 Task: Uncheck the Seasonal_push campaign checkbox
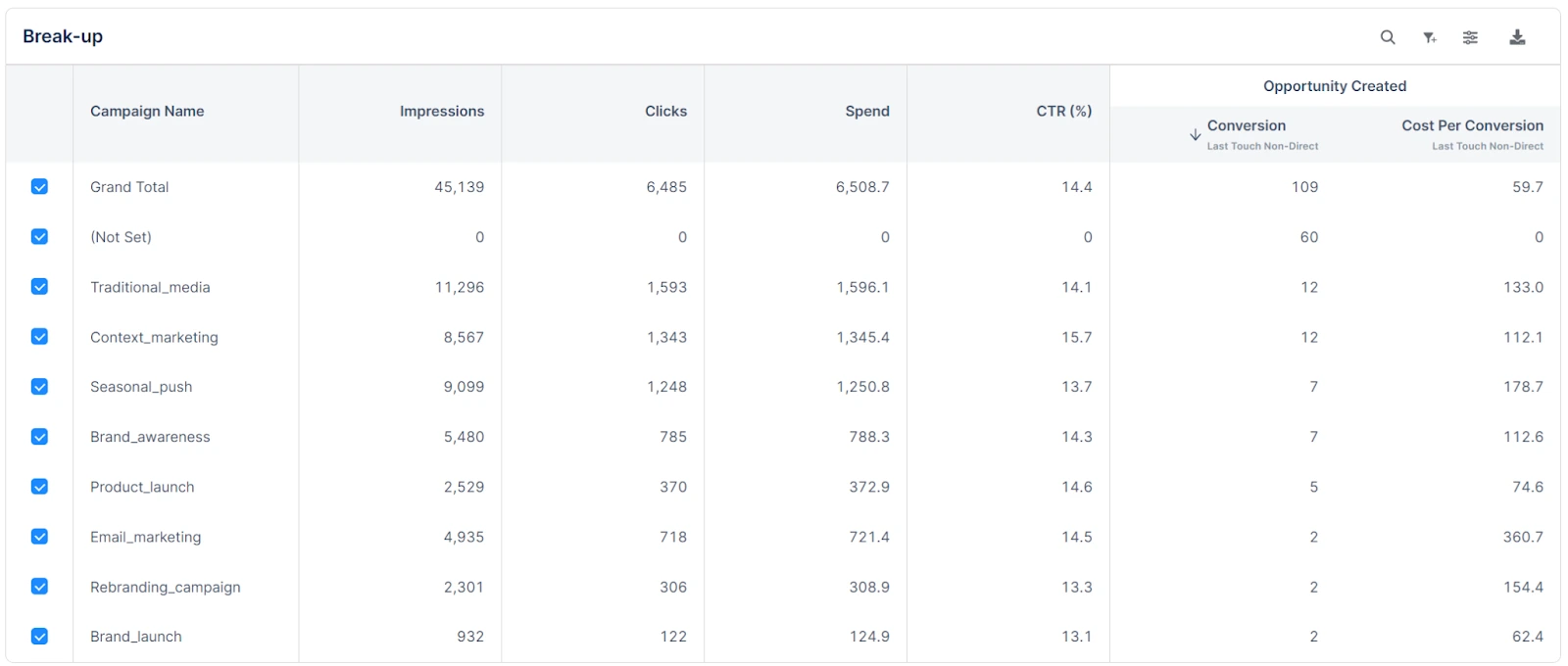point(39,386)
